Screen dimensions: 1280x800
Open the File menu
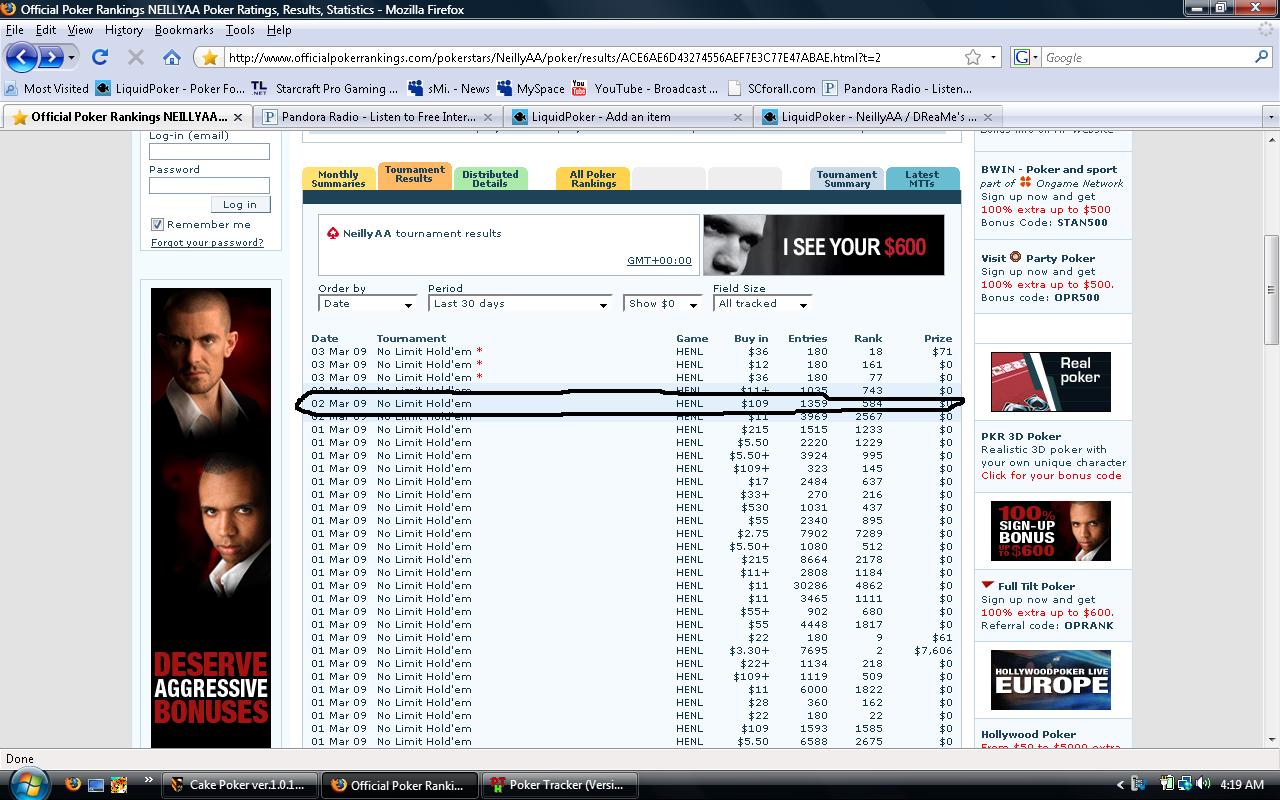14,30
